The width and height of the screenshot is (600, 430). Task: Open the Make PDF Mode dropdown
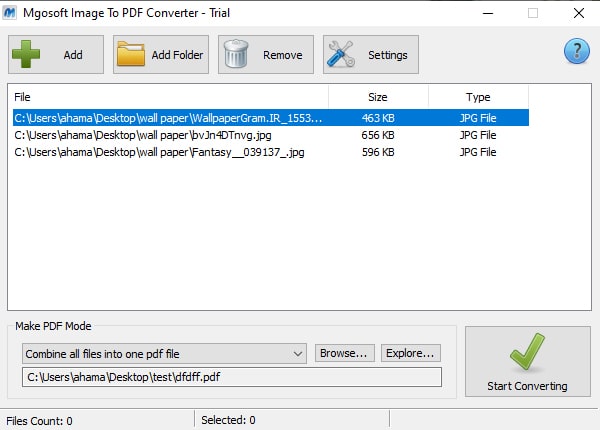(x=165, y=353)
